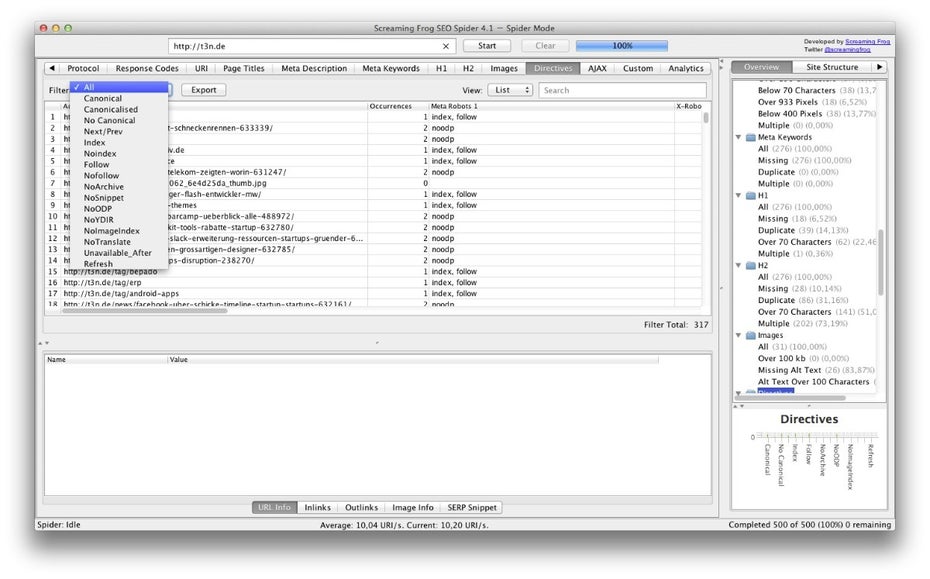Image resolution: width=930 pixels, height=579 pixels.
Task: Collapse the H2 tree section
Action: tap(738, 265)
